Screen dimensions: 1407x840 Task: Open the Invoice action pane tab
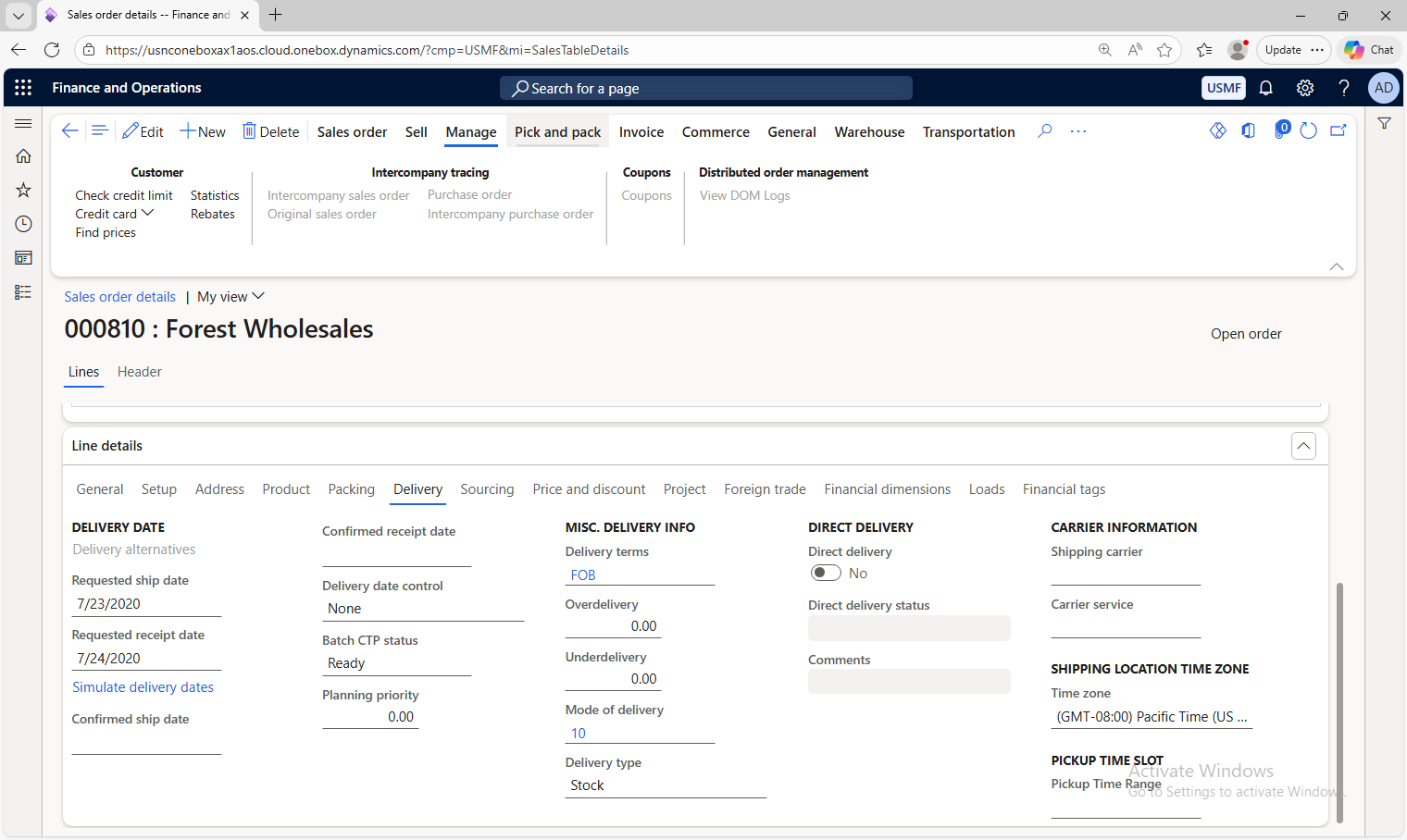coord(641,132)
